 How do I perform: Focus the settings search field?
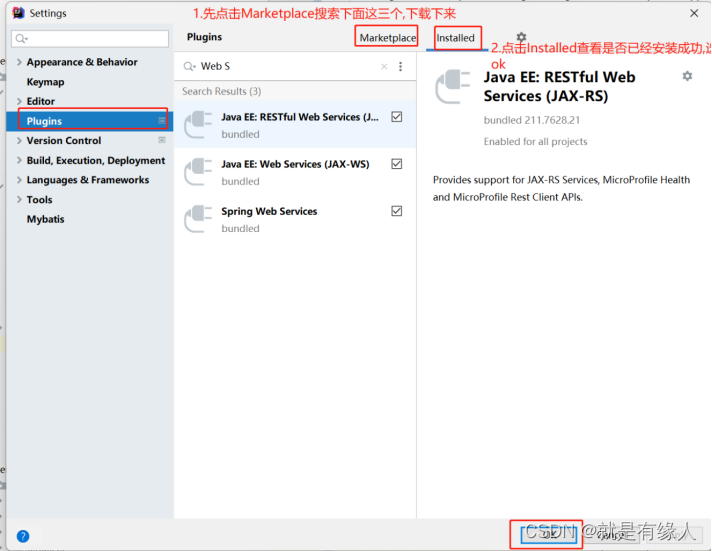coord(90,39)
